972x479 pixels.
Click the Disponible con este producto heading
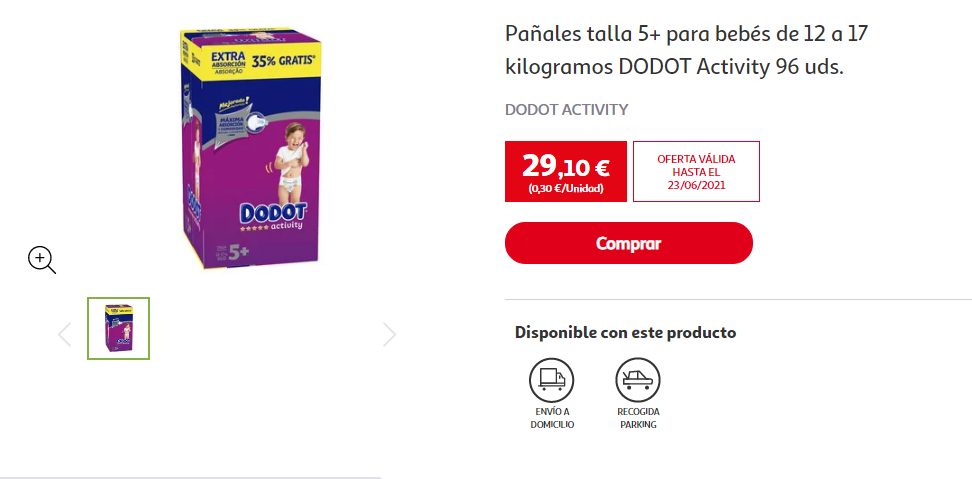click(x=625, y=333)
